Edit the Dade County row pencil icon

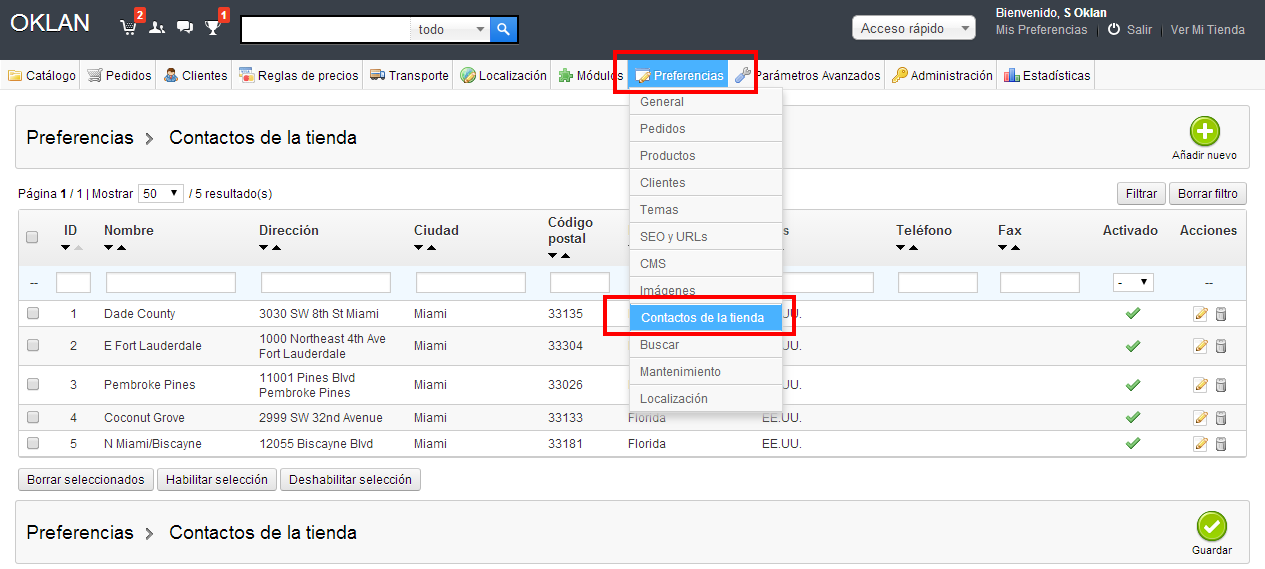1201,315
